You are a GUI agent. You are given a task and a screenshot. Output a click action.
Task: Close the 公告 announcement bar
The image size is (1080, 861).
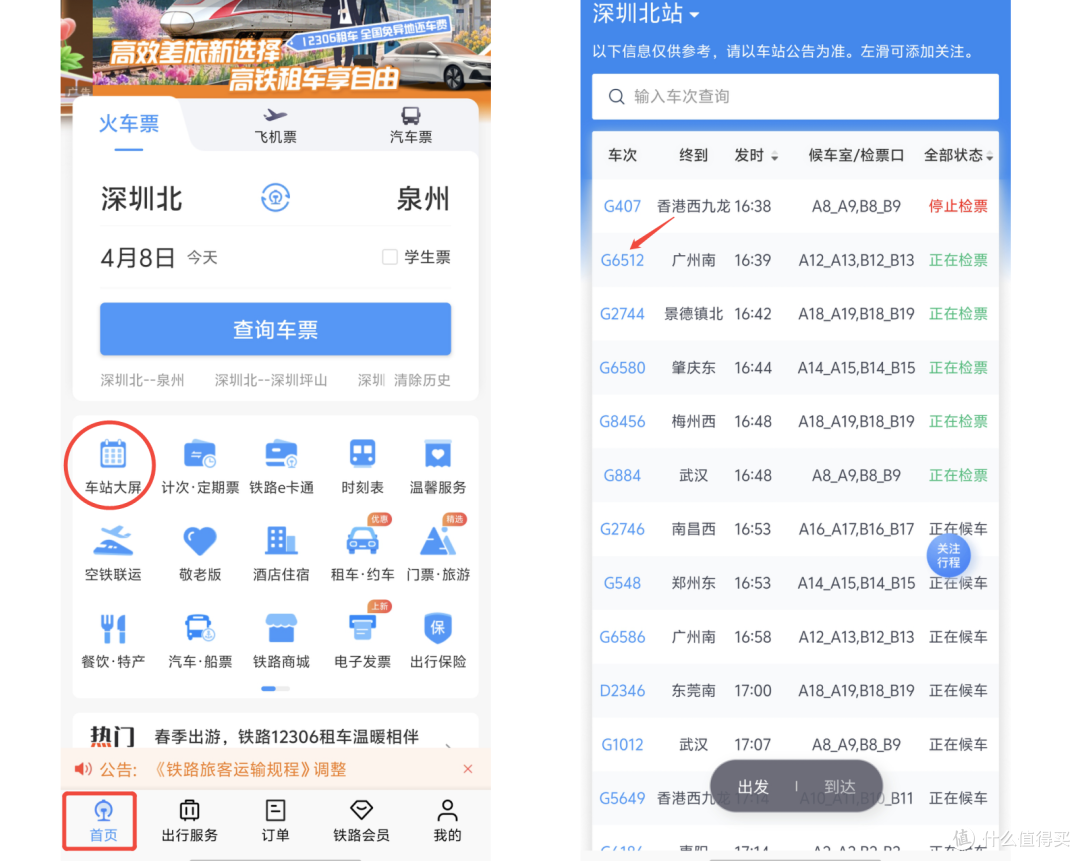coord(468,769)
